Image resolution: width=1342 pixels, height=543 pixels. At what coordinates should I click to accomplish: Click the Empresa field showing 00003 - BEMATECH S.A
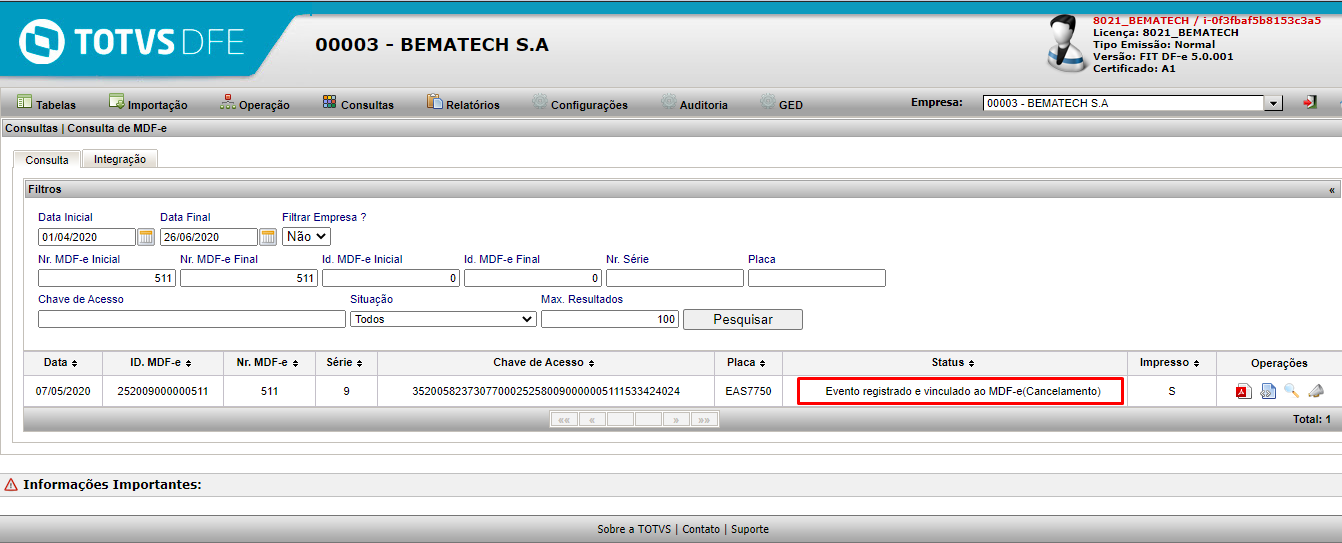pyautogui.click(x=1124, y=103)
